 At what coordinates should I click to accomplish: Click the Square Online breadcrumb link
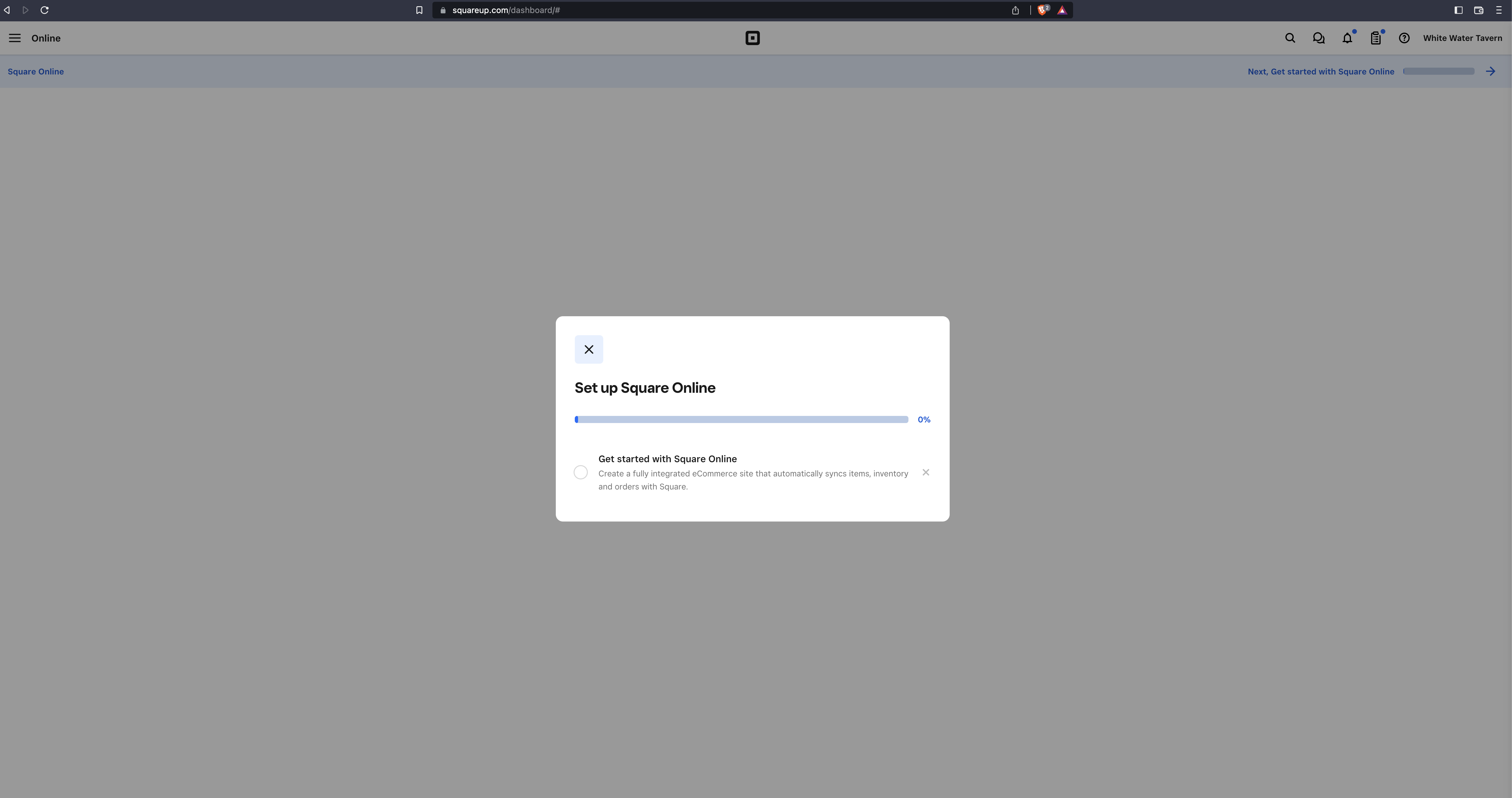(x=36, y=71)
